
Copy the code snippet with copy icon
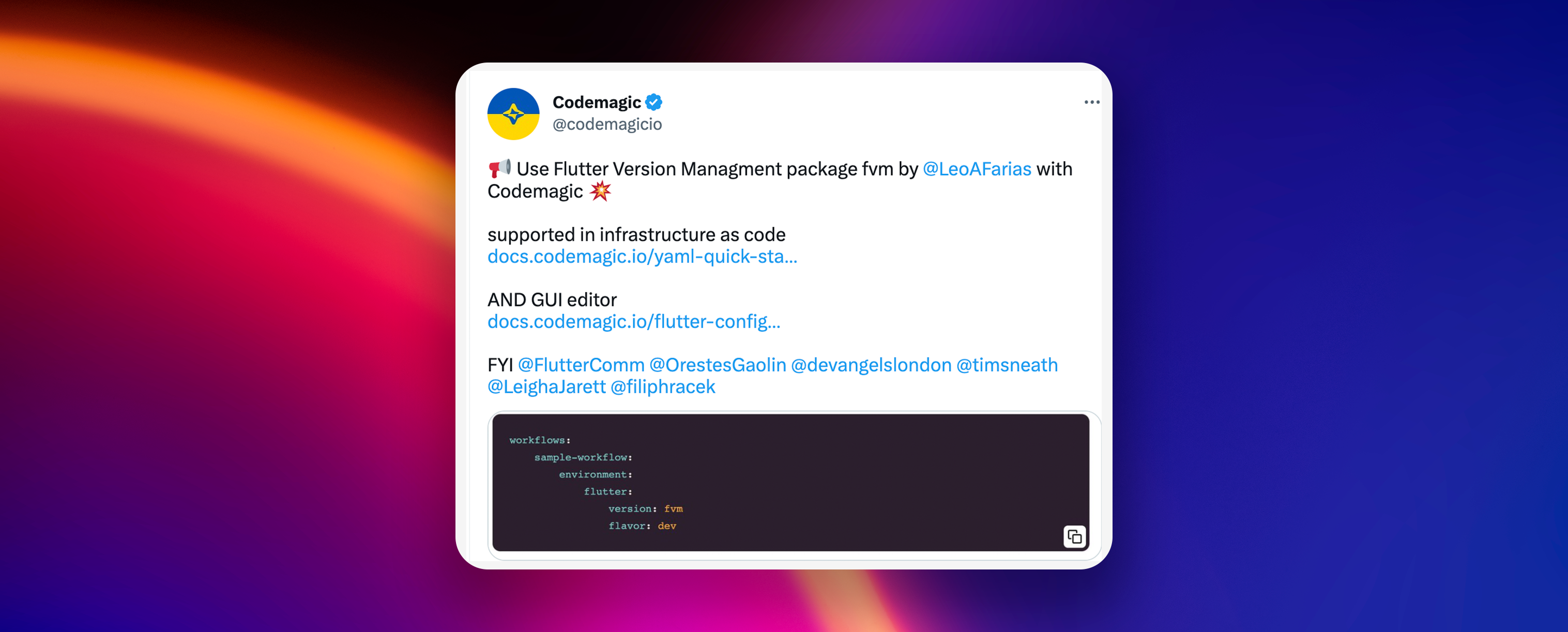click(x=1074, y=536)
